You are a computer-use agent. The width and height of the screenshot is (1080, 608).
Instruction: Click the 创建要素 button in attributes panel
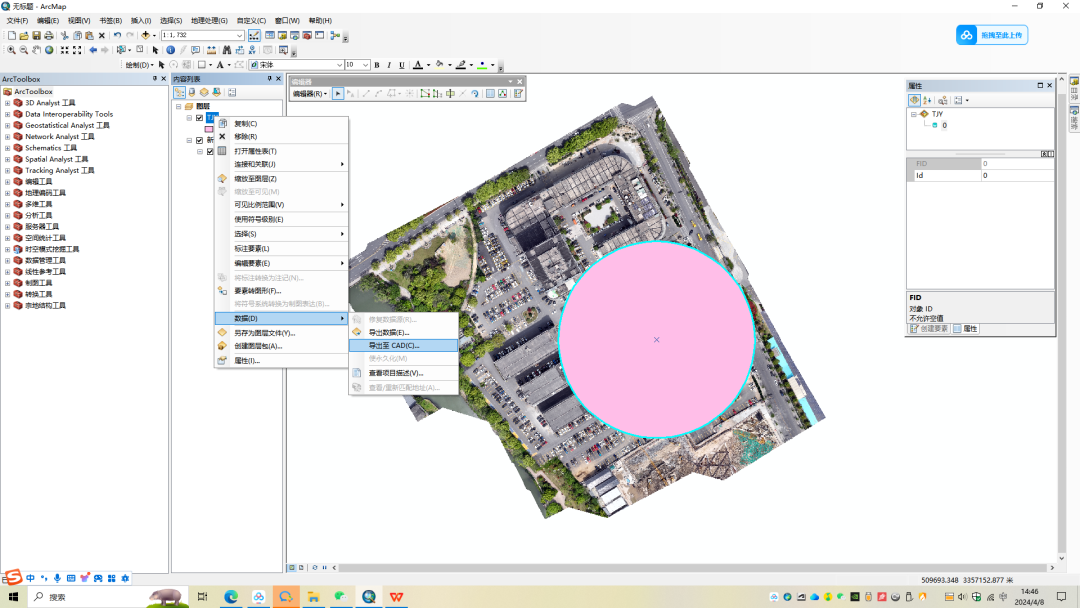pos(929,328)
